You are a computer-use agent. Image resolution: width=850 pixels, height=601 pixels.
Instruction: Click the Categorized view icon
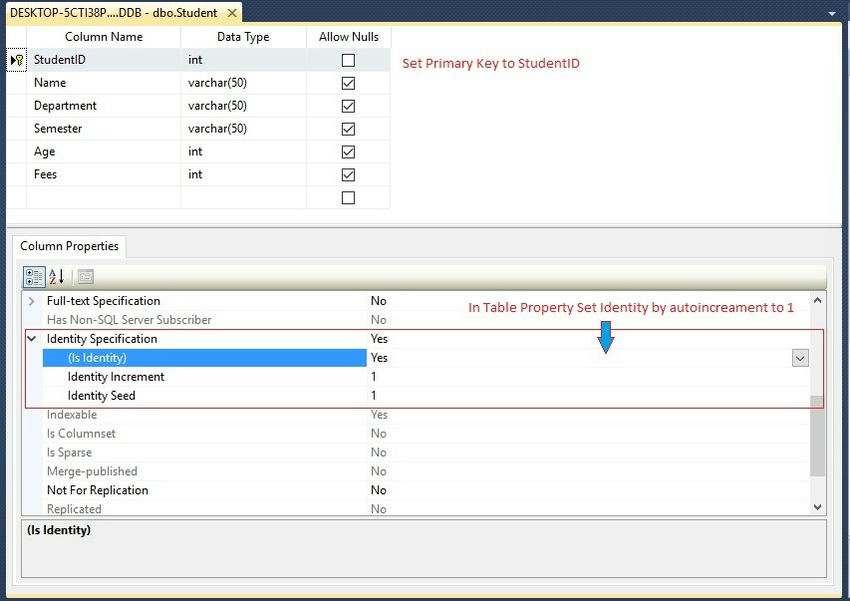[33, 277]
